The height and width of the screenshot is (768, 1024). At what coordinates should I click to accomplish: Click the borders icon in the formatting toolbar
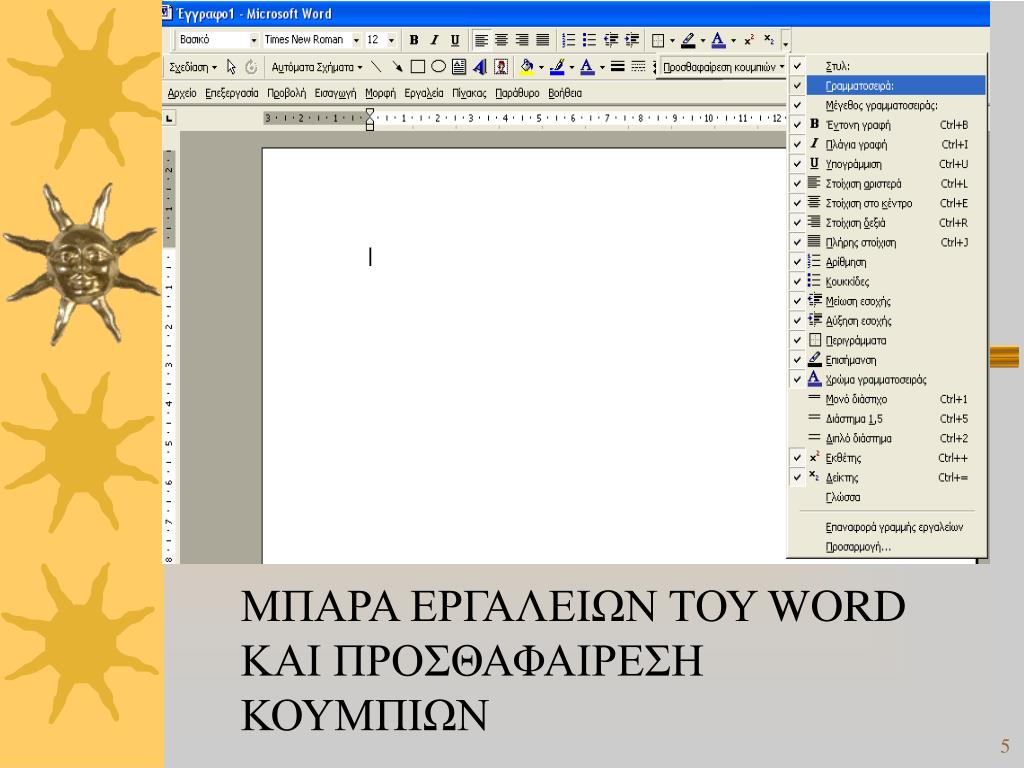pyautogui.click(x=658, y=40)
